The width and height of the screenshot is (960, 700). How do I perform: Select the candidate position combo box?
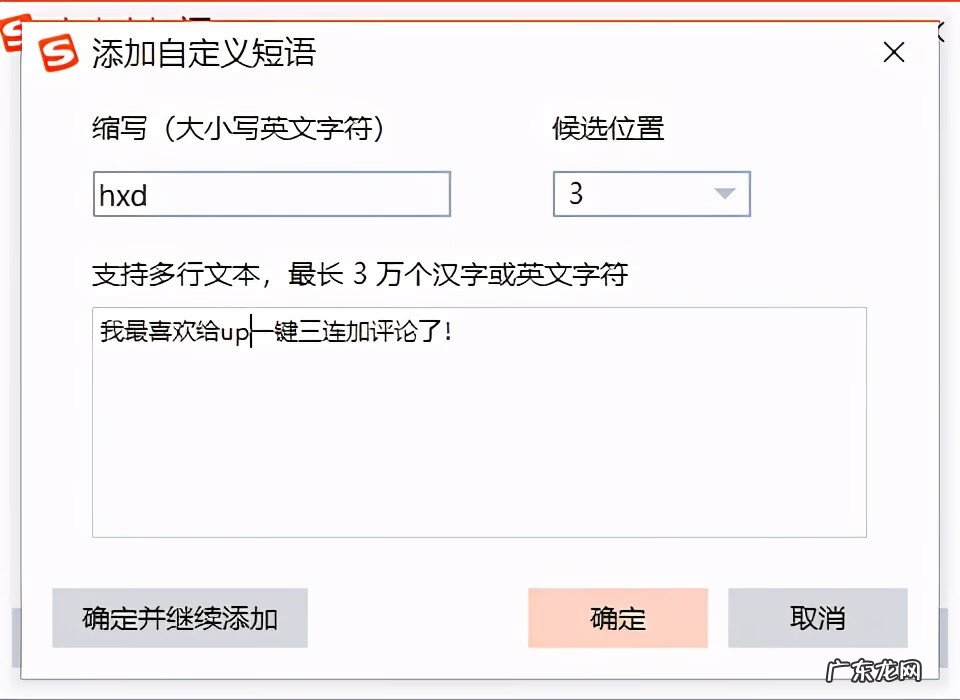tap(651, 194)
